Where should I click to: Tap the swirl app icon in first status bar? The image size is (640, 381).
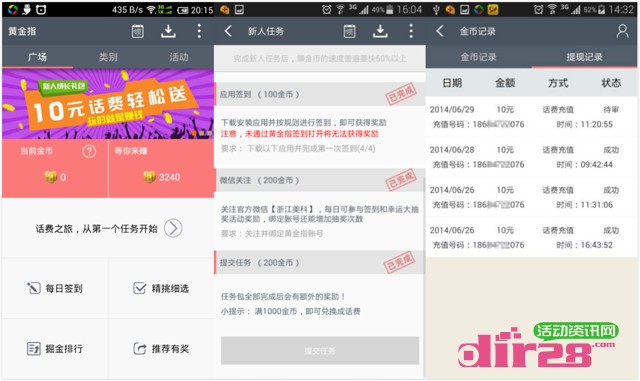13,9
